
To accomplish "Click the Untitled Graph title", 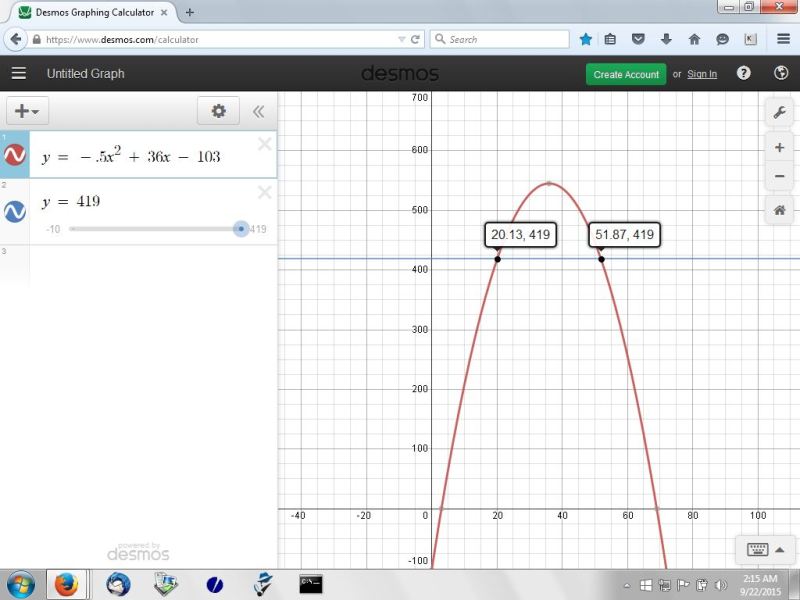I will (x=86, y=73).
